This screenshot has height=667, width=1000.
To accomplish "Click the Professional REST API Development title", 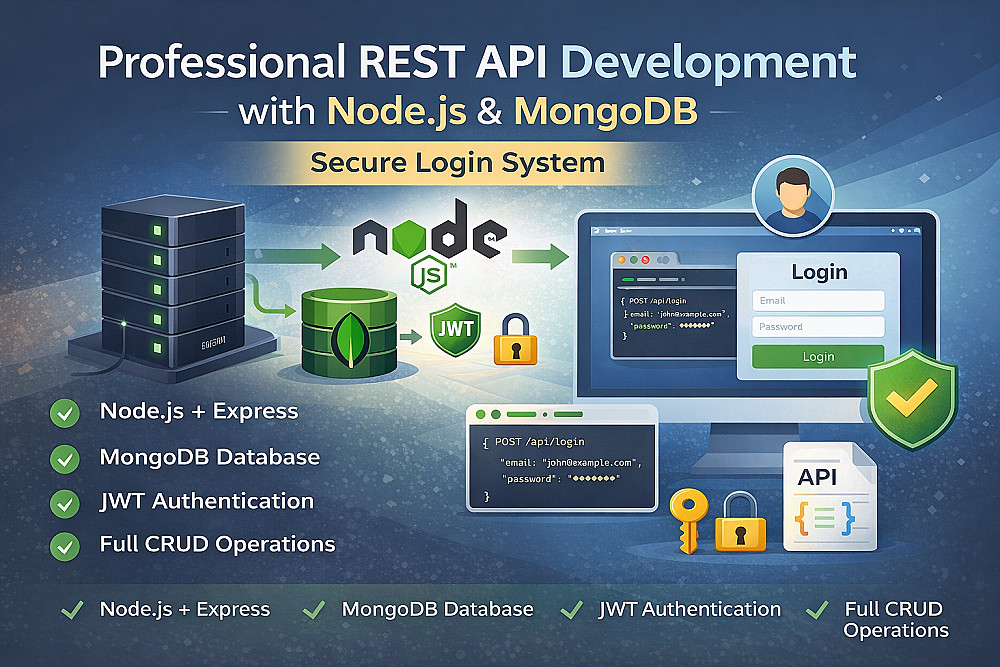I will click(x=477, y=62).
